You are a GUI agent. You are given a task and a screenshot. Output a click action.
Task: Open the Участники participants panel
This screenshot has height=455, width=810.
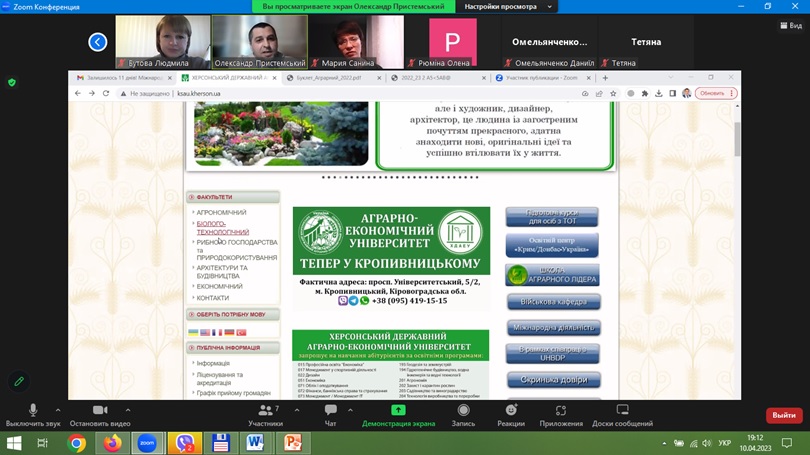(266, 415)
